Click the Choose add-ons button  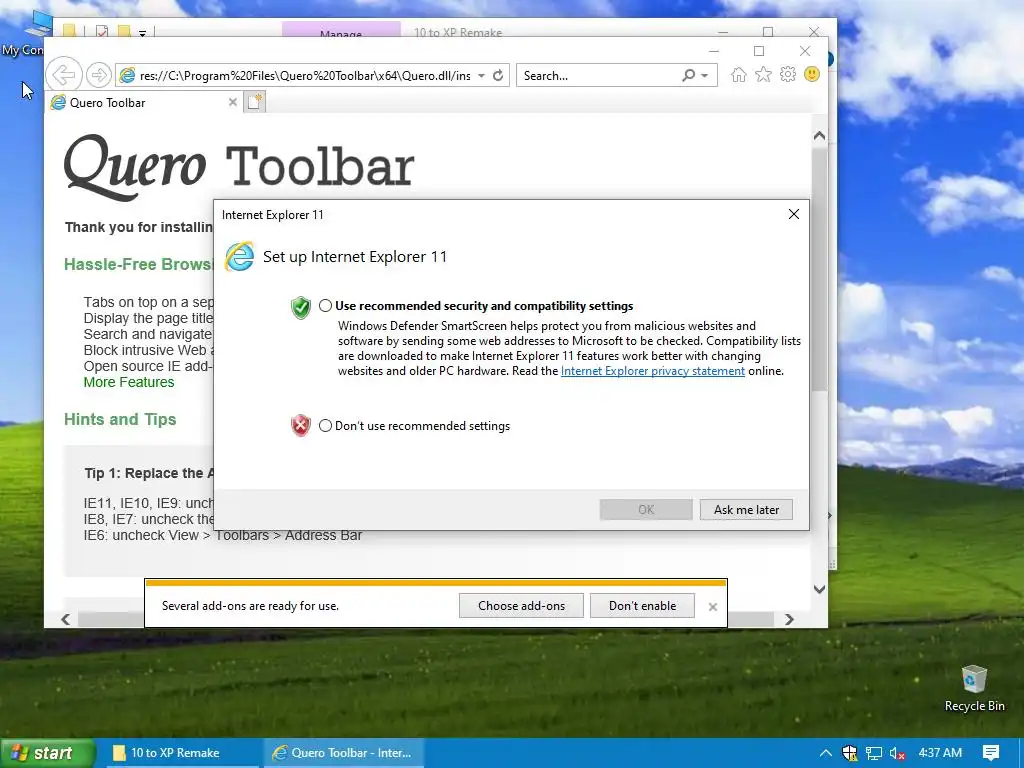tap(521, 605)
